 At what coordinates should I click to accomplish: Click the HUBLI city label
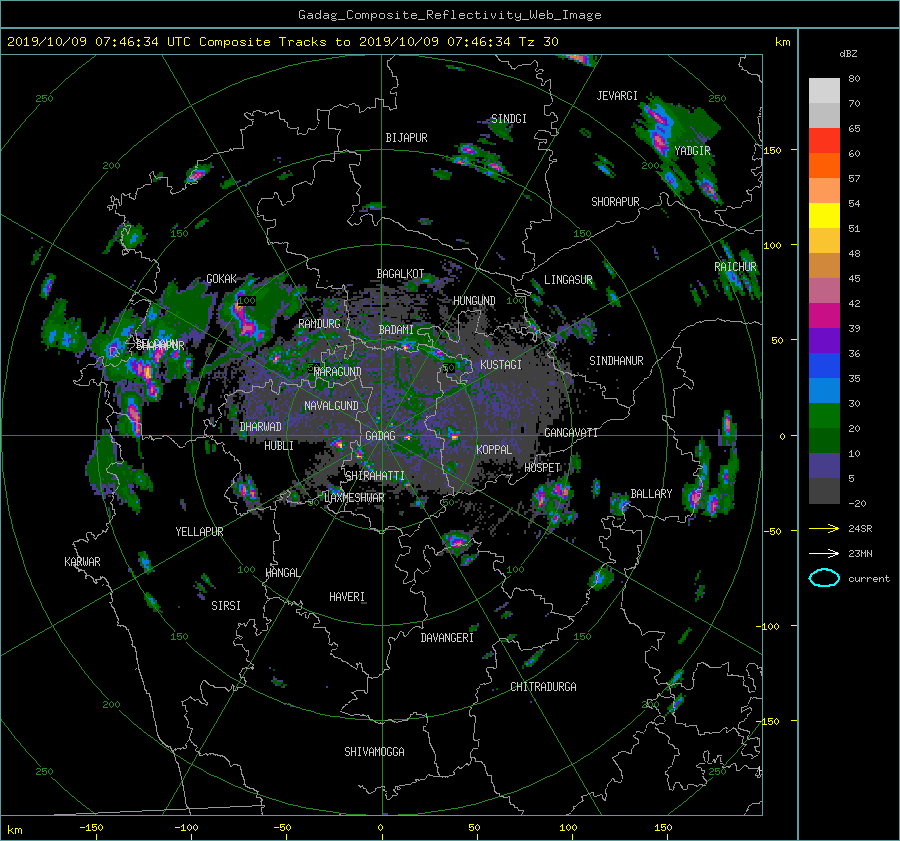(279, 445)
